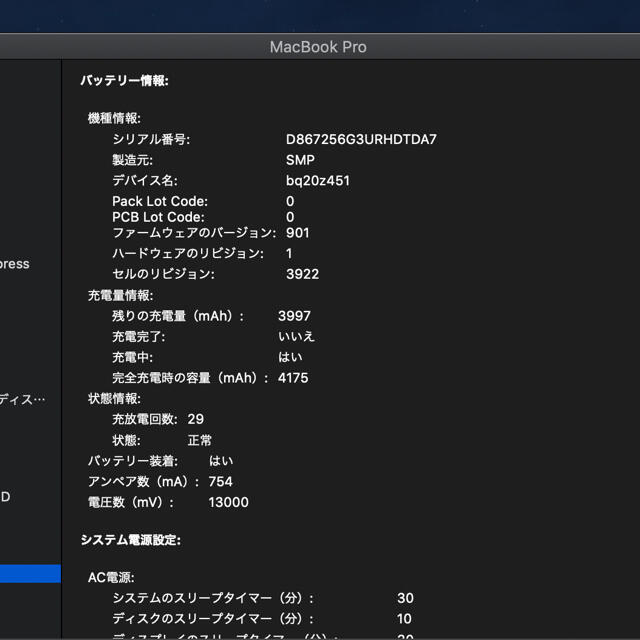Image resolution: width=640 pixels, height=640 pixels.
Task: Click the デバイス名 label
Action: [145, 180]
